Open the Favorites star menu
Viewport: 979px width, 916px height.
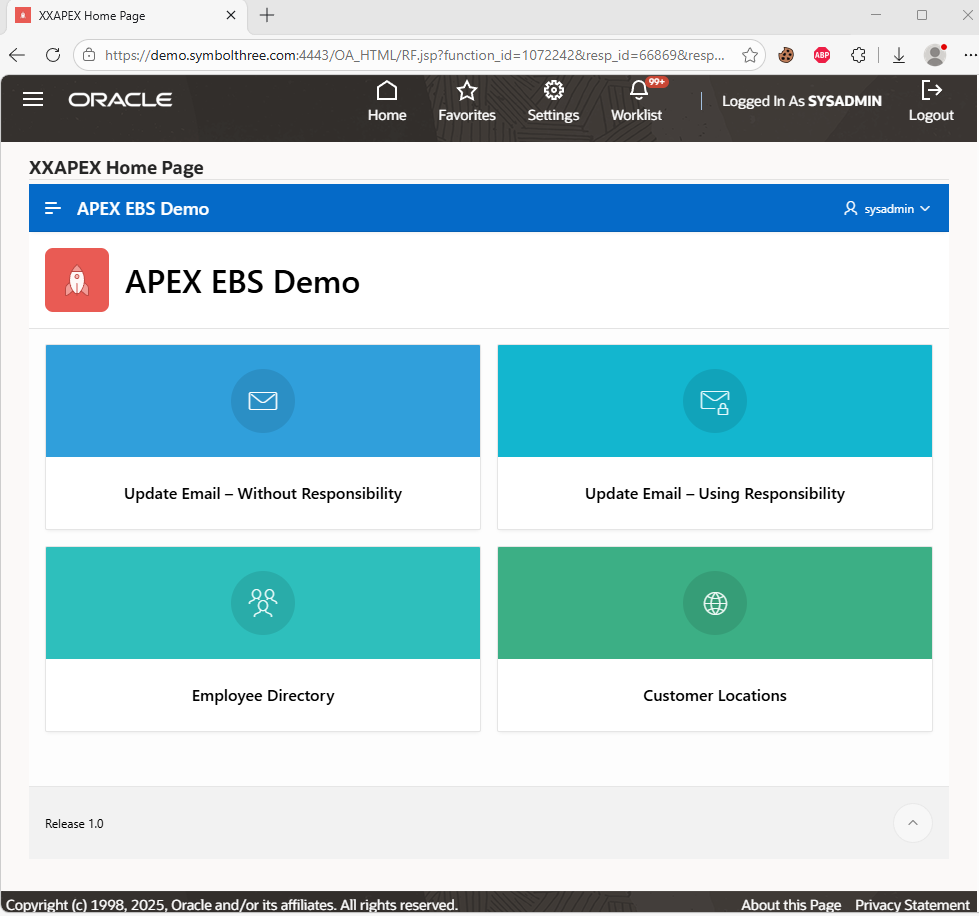coord(467,101)
